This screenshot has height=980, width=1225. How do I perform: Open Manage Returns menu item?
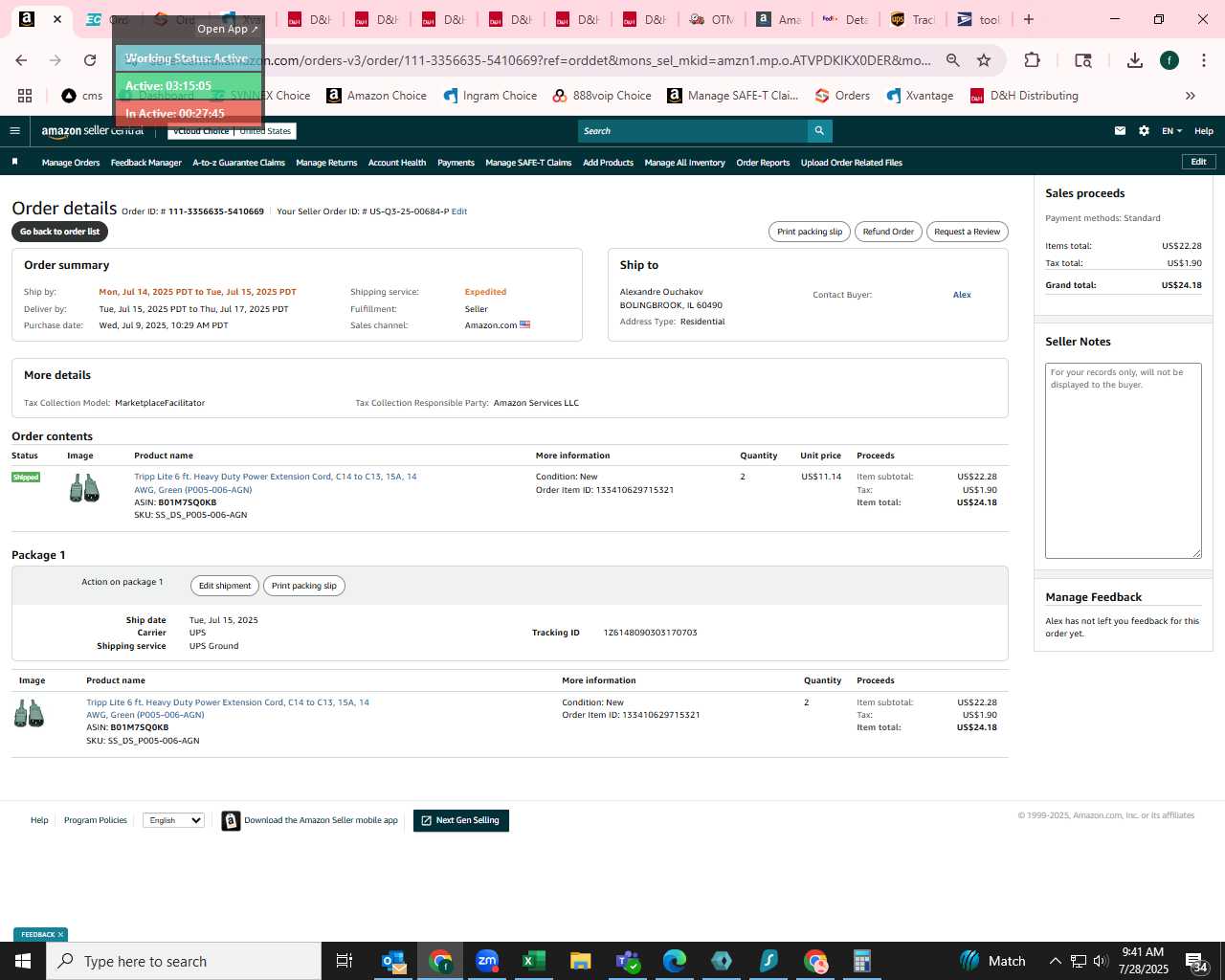coord(326,163)
